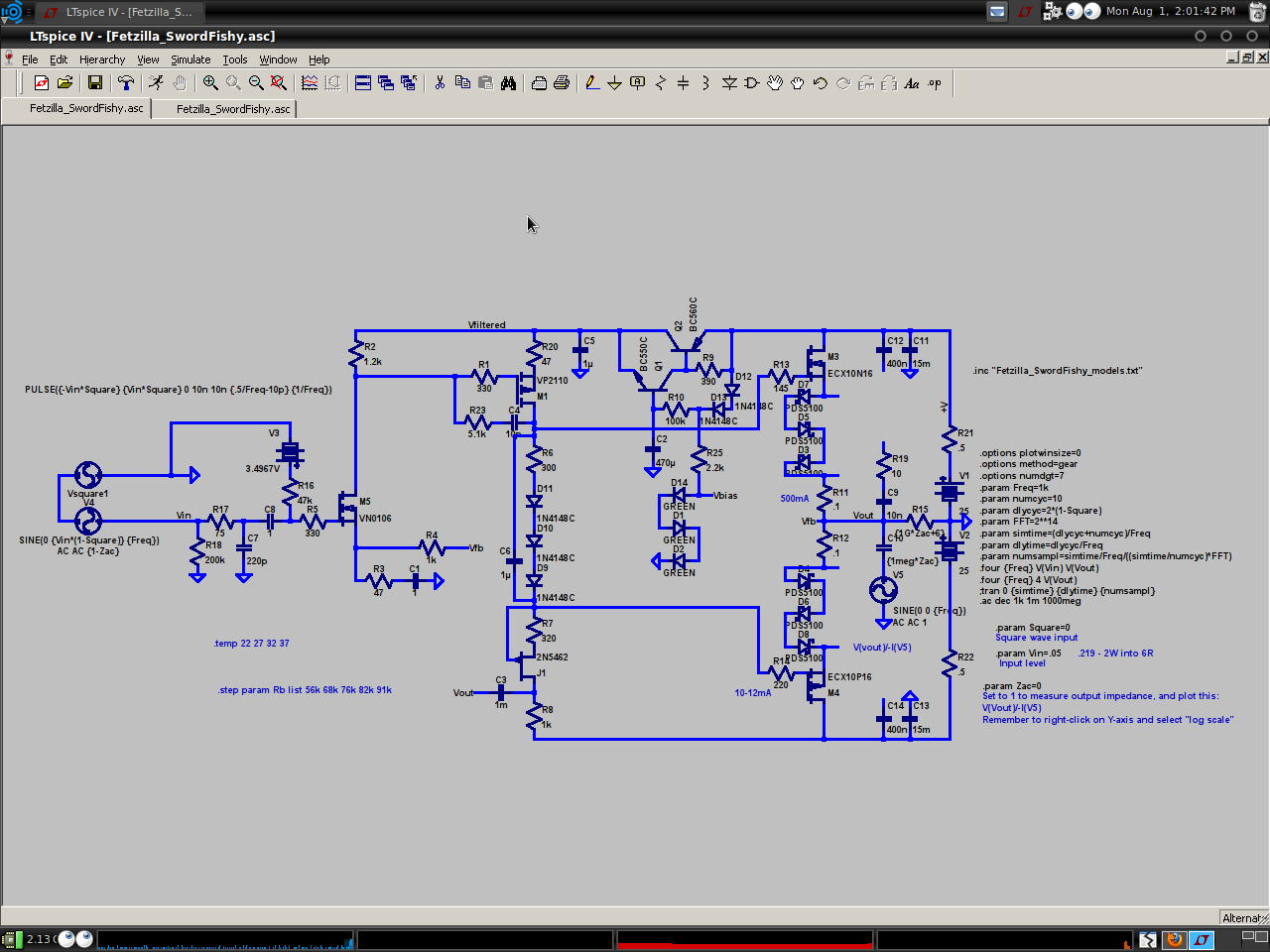
Task: Place a resistor from the toolbar
Action: 661,83
